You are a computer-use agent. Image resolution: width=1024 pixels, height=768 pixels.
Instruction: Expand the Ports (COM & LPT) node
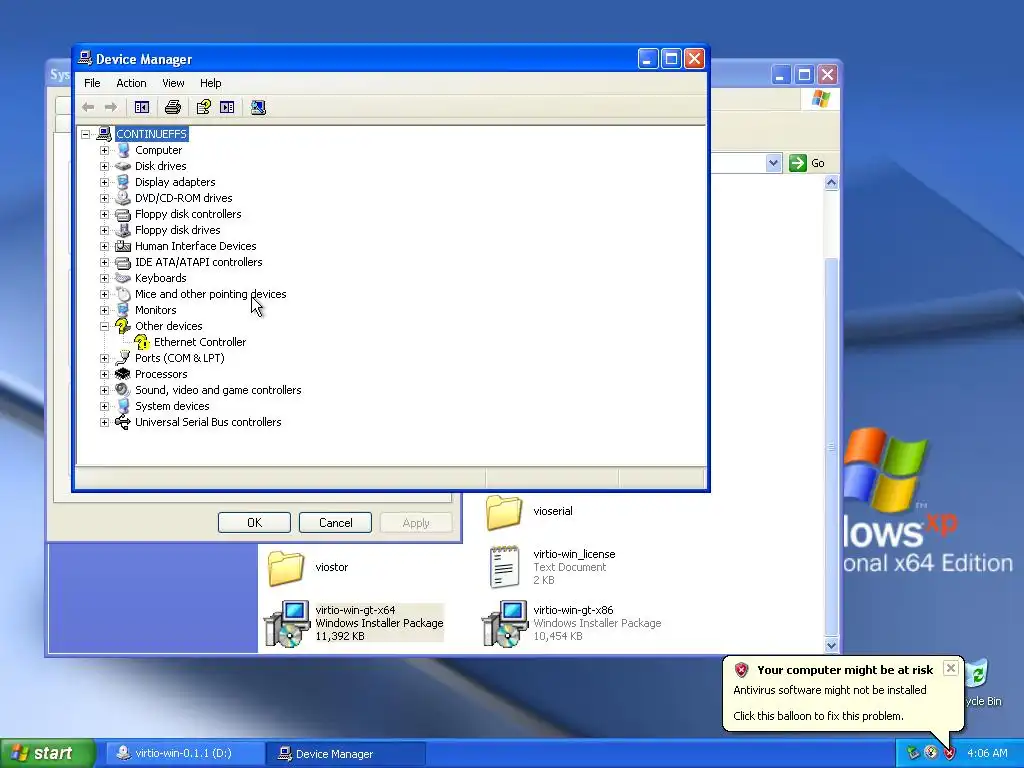[104, 358]
